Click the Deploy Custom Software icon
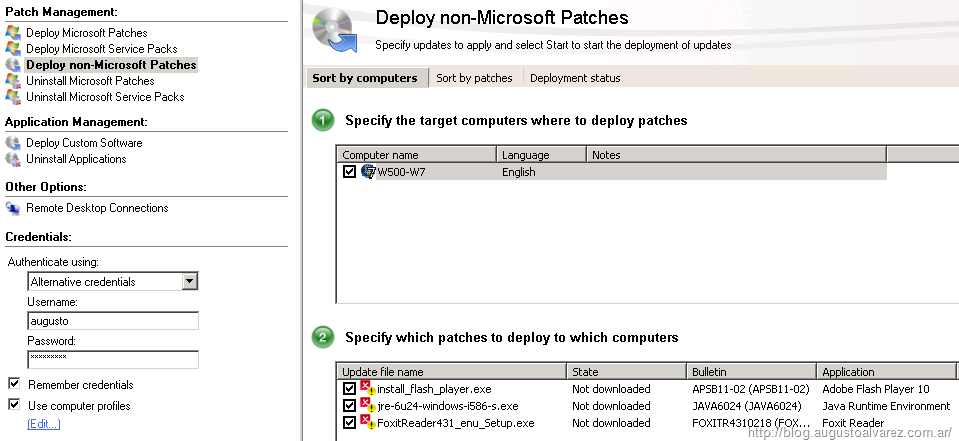The width and height of the screenshot is (959, 441). (x=12, y=143)
